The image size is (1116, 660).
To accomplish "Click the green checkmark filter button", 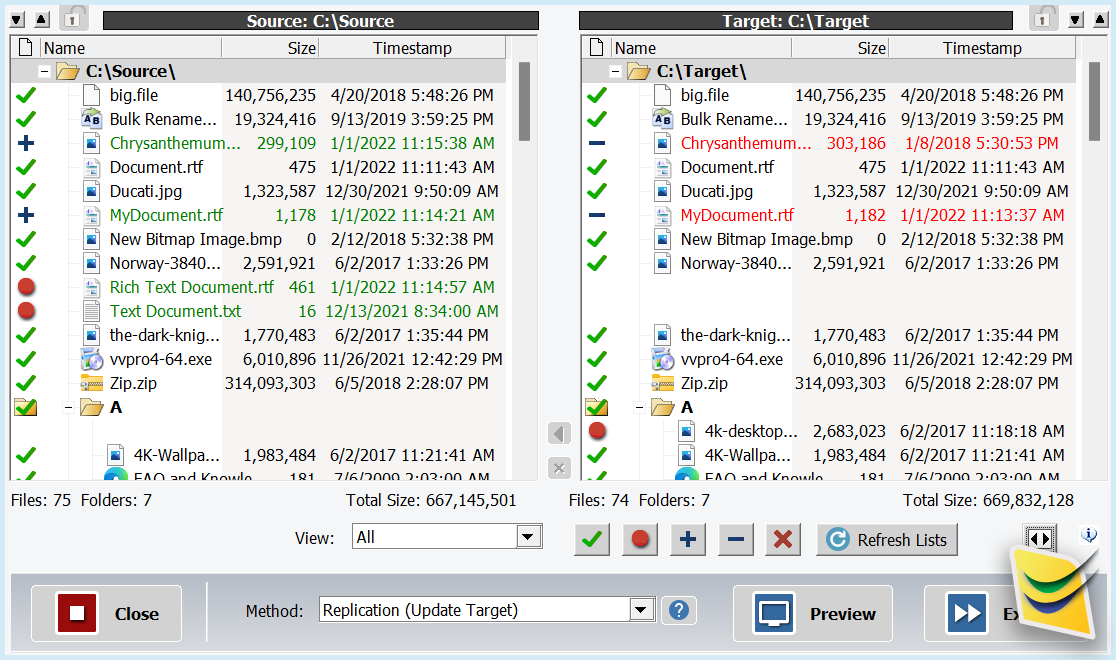I will (x=591, y=540).
